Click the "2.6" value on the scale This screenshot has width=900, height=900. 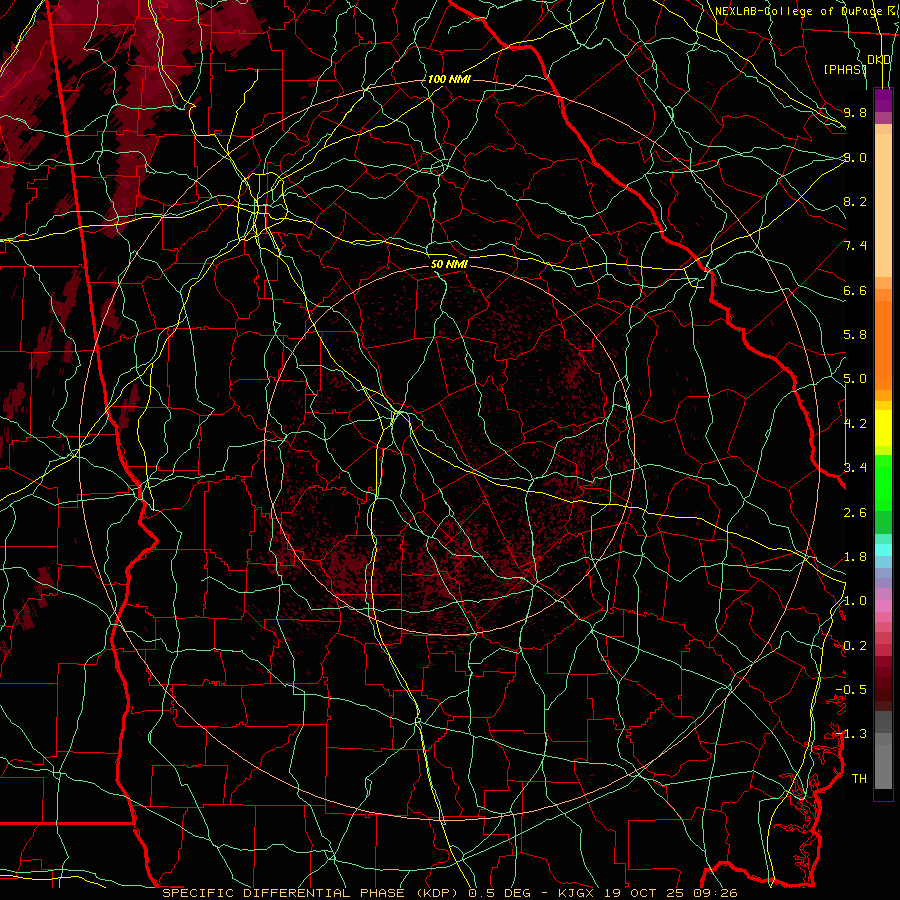coord(855,513)
